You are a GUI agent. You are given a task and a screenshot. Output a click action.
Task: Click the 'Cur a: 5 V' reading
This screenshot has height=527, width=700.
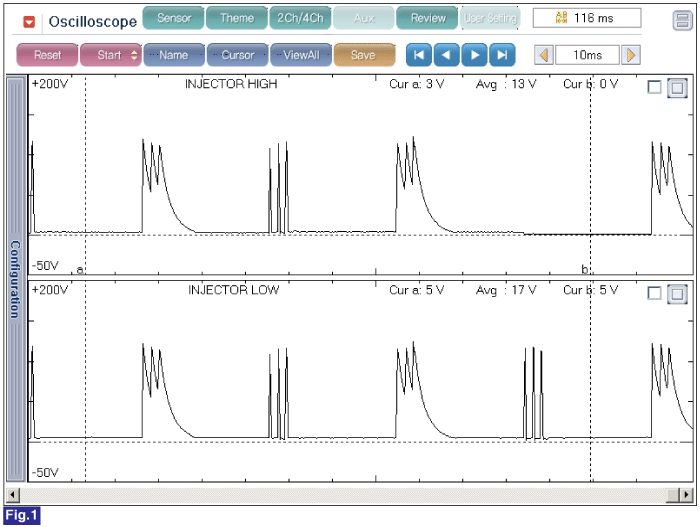point(417,290)
